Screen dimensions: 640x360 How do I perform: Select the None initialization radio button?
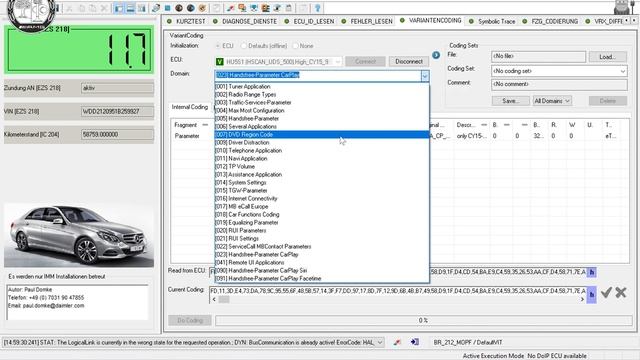pos(296,46)
